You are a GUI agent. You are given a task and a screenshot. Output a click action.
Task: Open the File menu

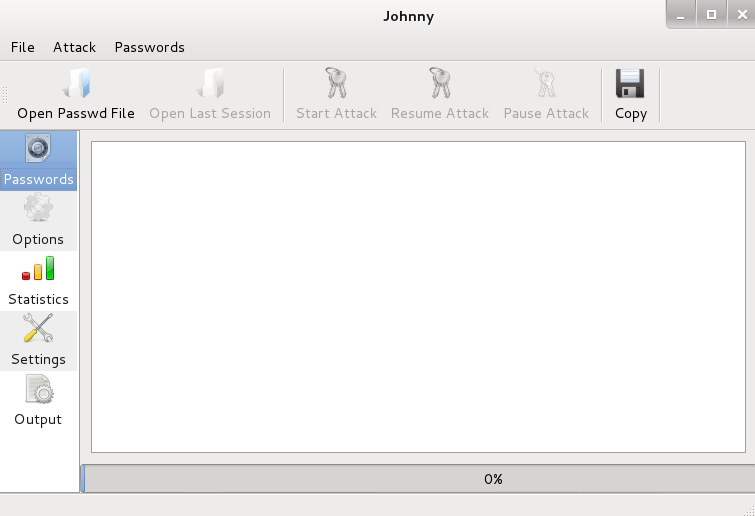click(x=23, y=47)
